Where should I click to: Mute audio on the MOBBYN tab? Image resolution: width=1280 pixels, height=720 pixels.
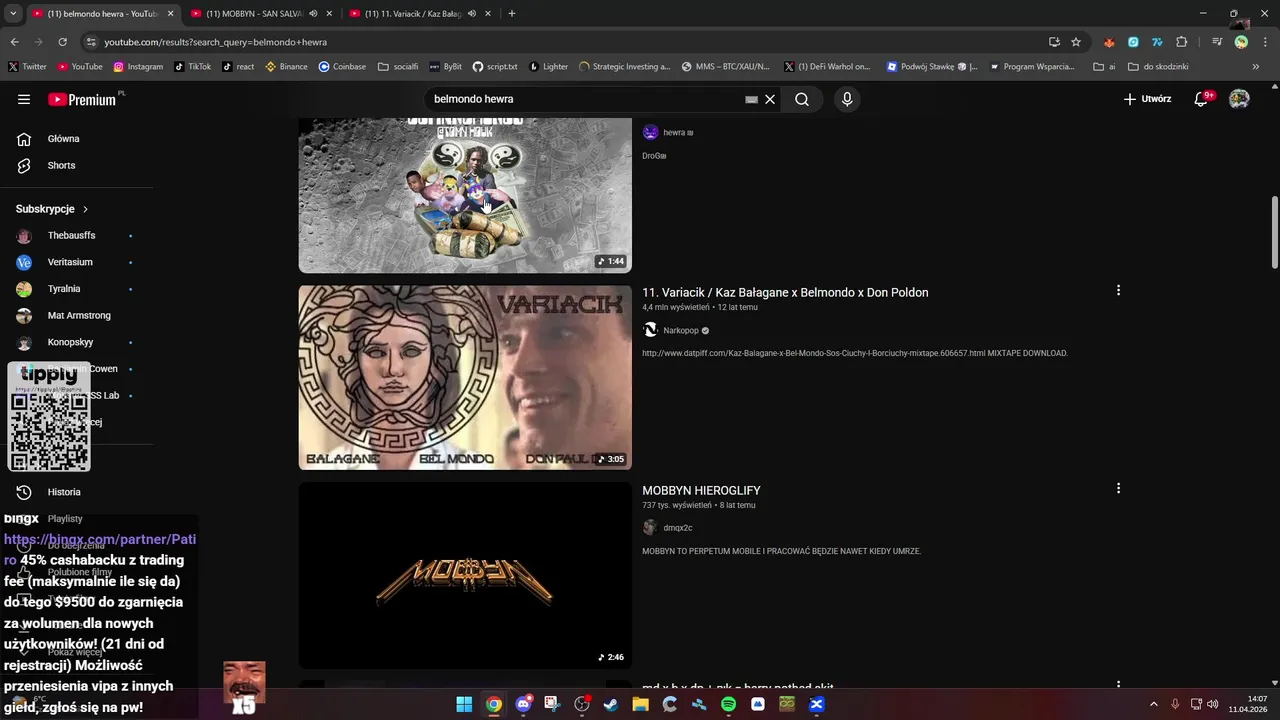[x=313, y=14]
